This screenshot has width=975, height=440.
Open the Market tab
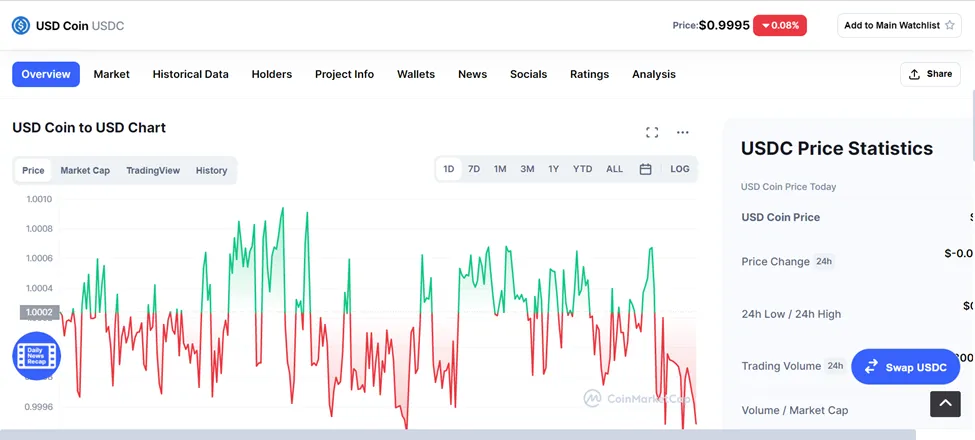(x=112, y=74)
